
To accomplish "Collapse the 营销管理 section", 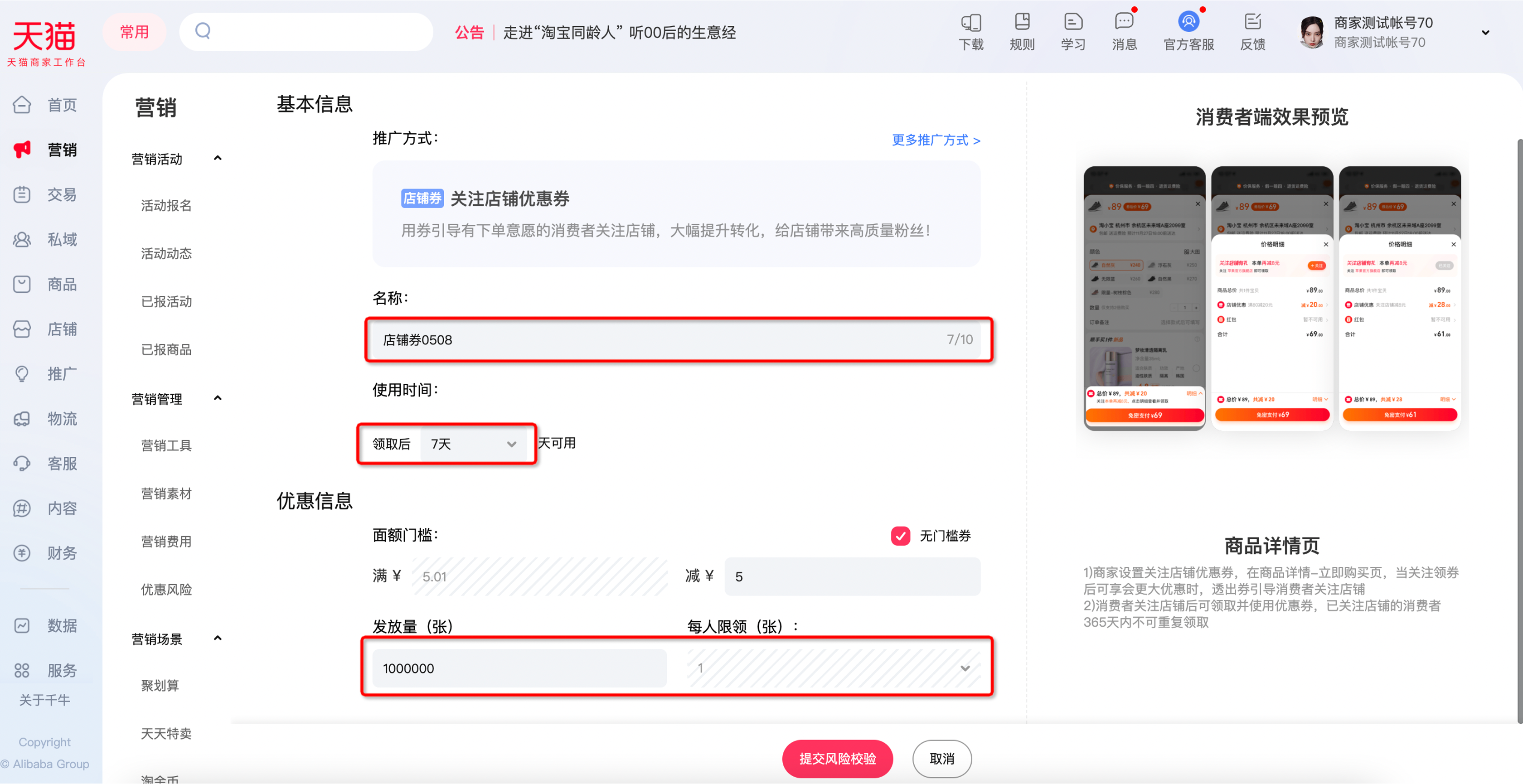I will (x=218, y=398).
